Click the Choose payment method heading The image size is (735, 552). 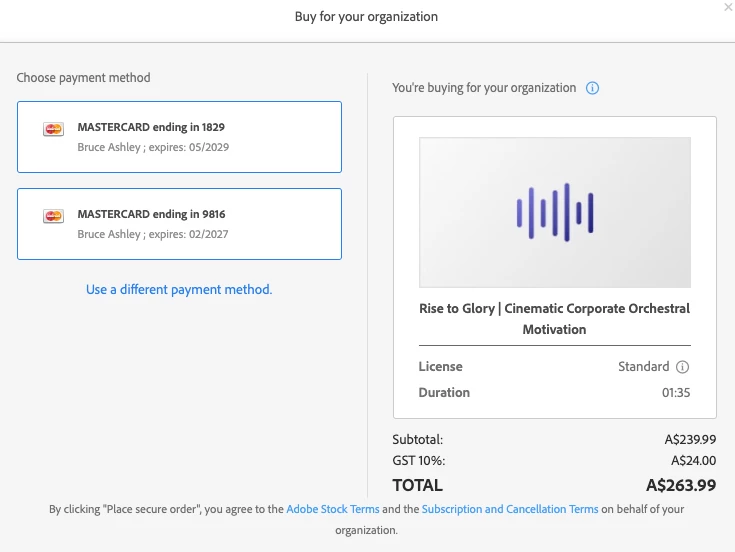click(84, 77)
